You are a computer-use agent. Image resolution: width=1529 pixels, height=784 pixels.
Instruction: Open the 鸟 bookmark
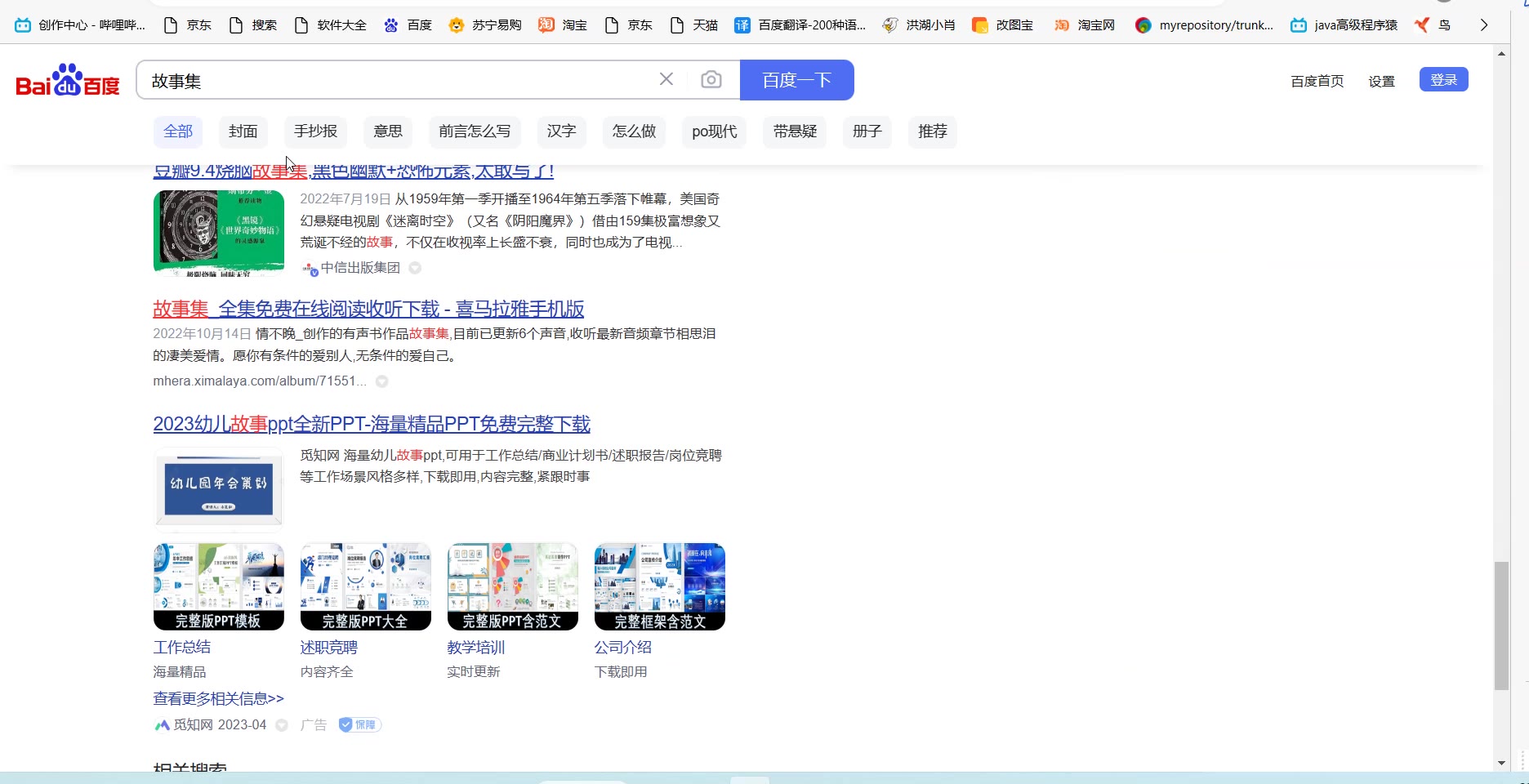[1433, 25]
